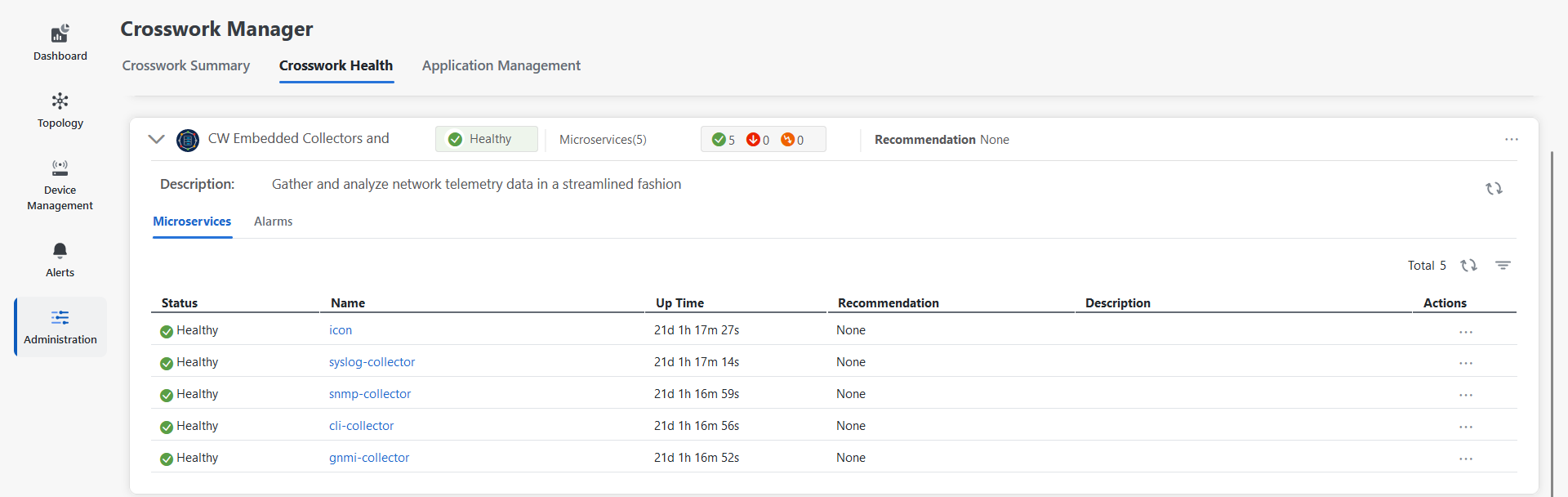Open actions menu for icon microservice row
The image size is (1568, 497).
[x=1466, y=332]
